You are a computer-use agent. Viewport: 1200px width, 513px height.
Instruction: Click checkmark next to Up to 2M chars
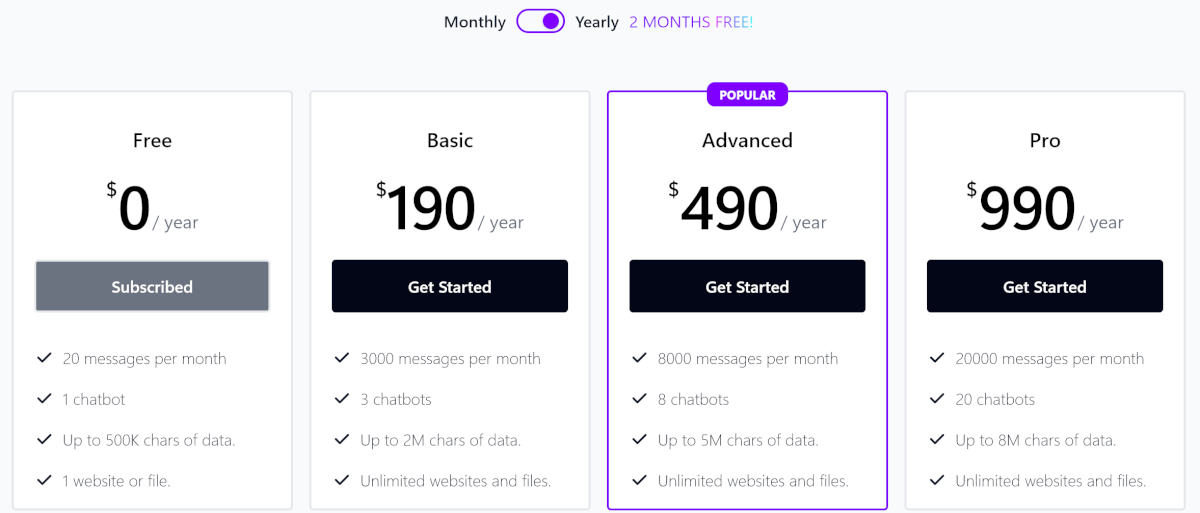click(342, 440)
